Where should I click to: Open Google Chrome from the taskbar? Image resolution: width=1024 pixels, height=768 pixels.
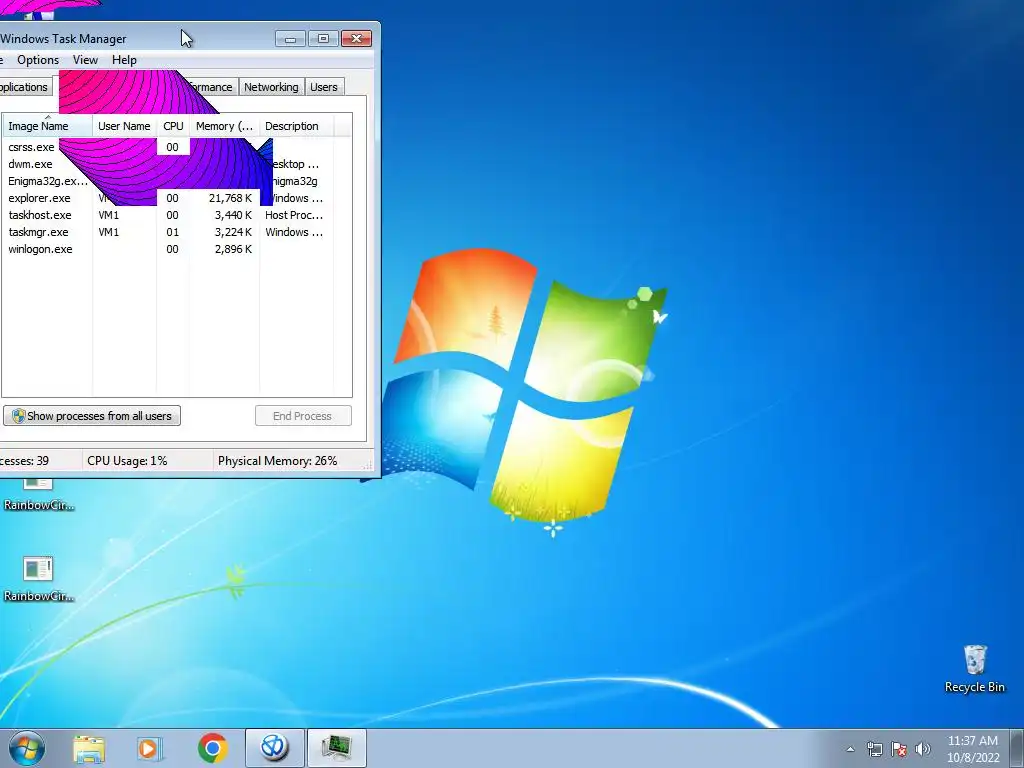pyautogui.click(x=212, y=748)
